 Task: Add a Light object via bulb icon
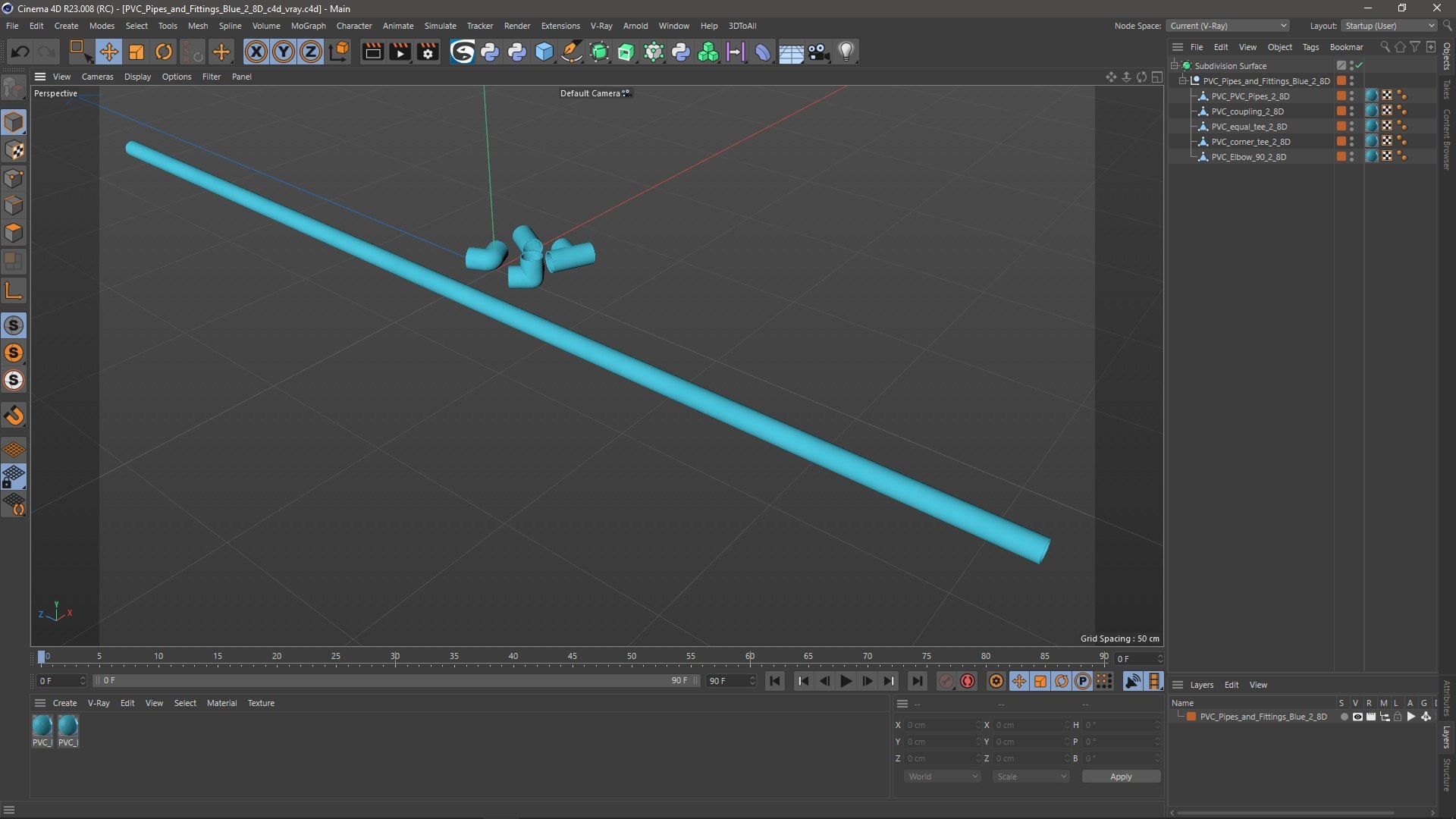pos(846,52)
